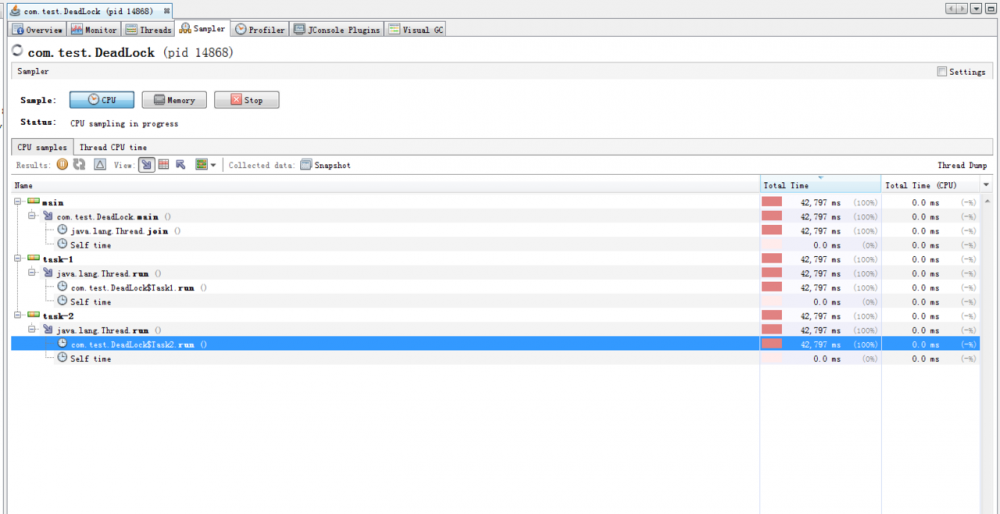Click the com.test.DeadLock.main method icon

point(48,216)
